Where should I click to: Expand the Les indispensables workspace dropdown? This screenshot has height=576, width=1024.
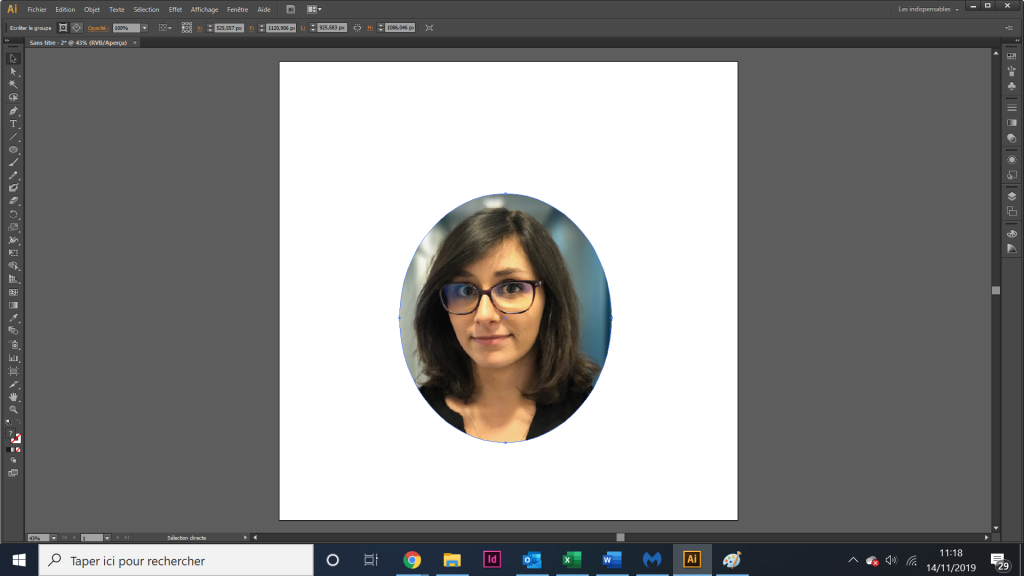click(928, 9)
